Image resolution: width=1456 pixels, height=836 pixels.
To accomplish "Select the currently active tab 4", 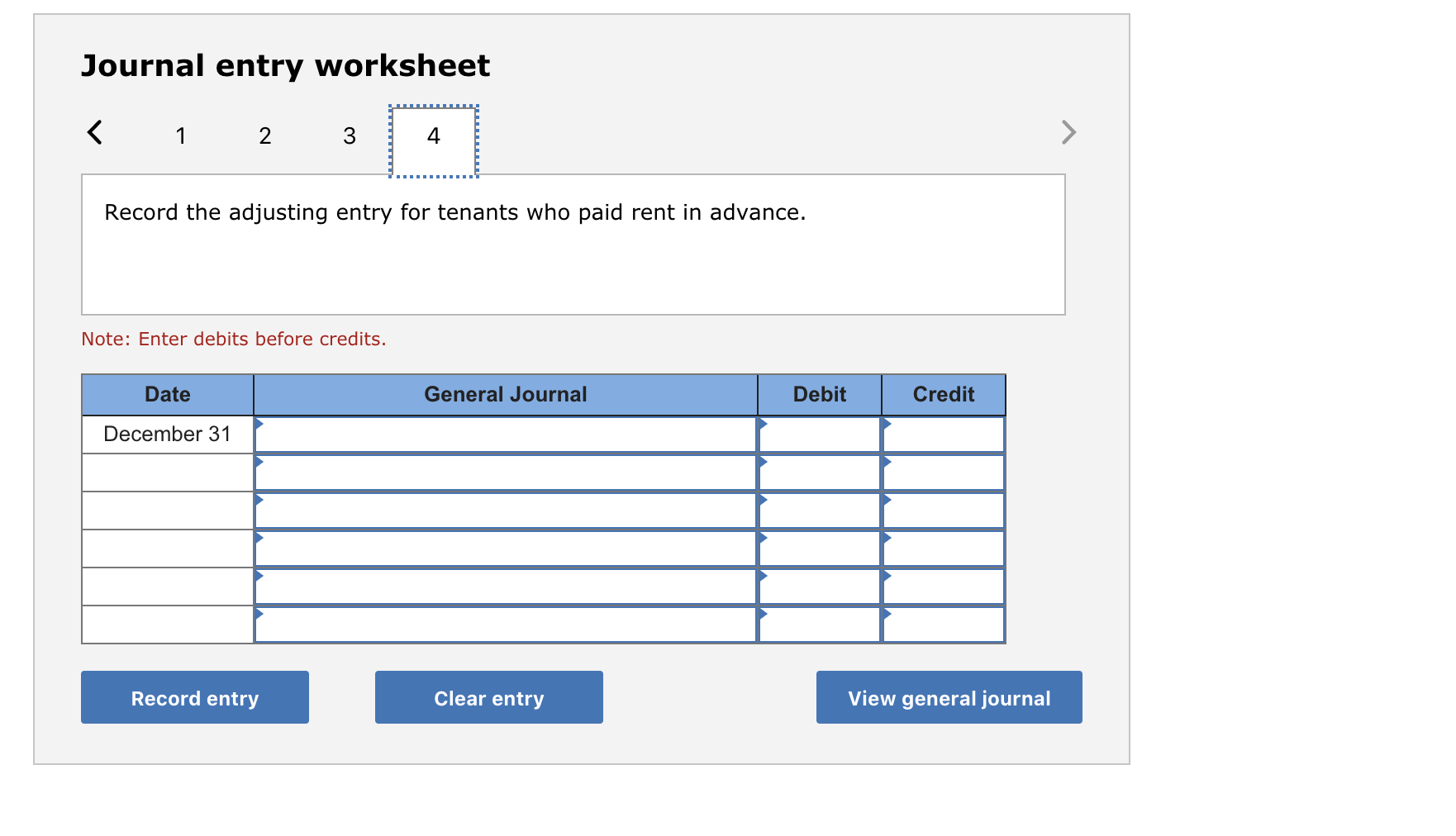I will click(432, 138).
